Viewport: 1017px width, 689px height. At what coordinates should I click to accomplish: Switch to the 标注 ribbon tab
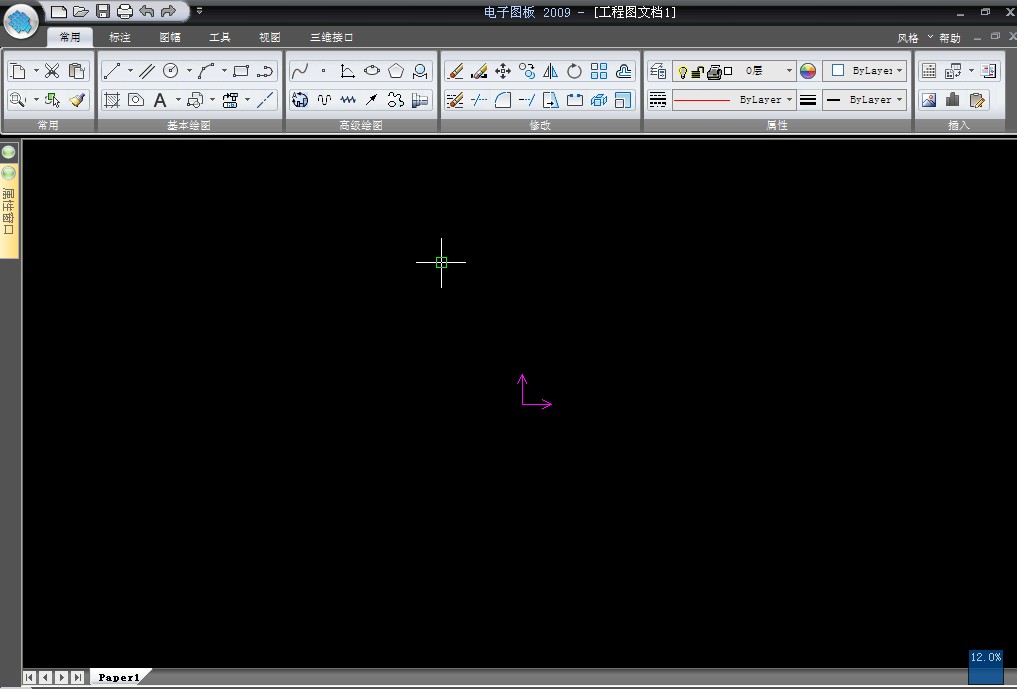coord(120,37)
